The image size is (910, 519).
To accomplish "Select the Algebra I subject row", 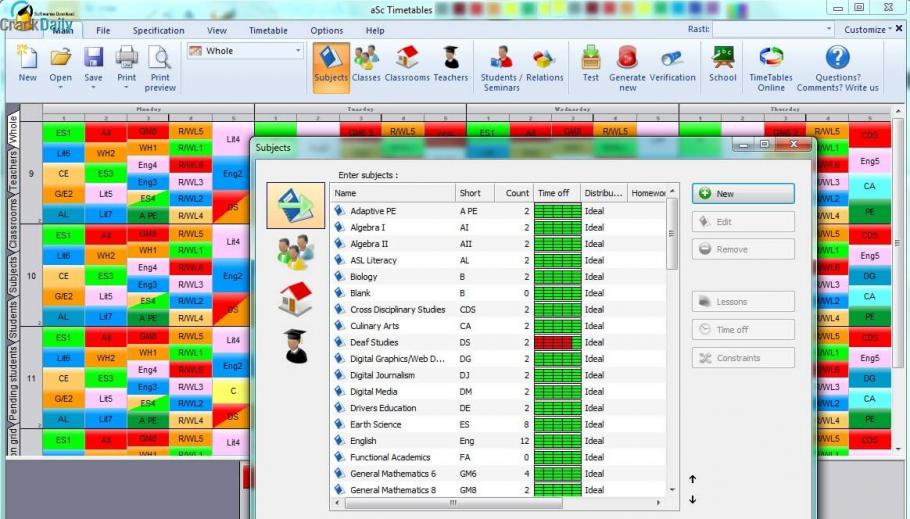I will (x=499, y=228).
